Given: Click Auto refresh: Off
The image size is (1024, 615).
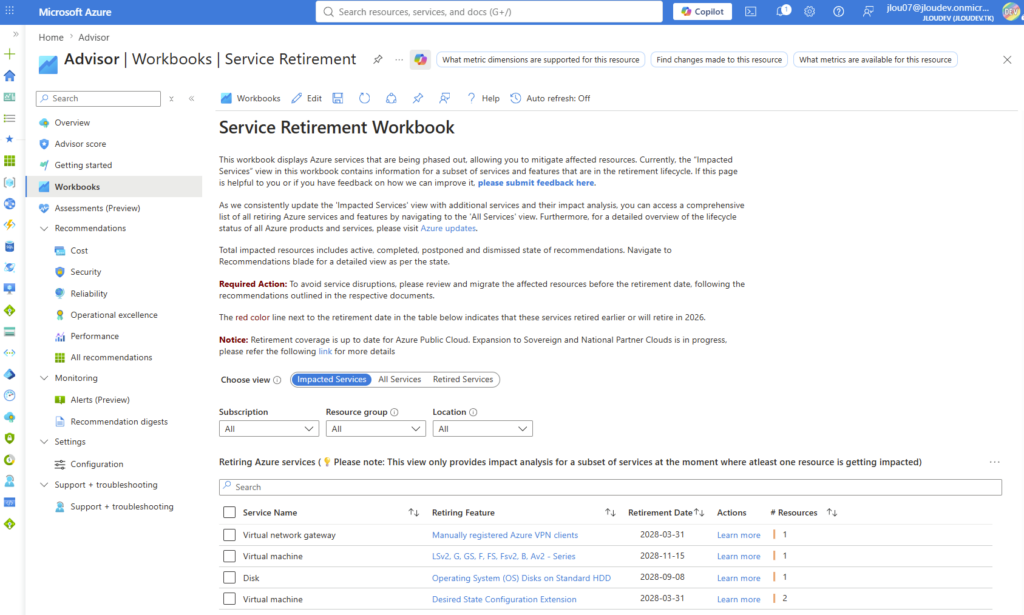Looking at the screenshot, I should pyautogui.click(x=550, y=98).
